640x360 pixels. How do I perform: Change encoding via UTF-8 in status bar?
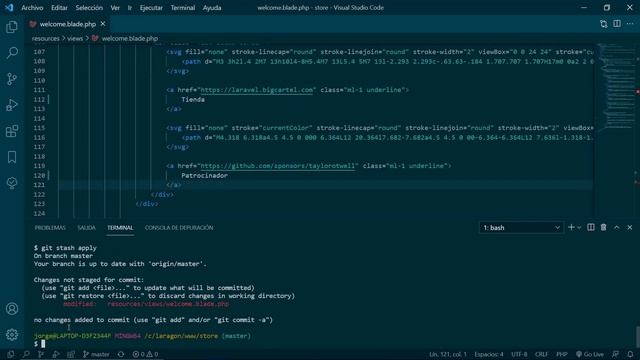tap(519, 354)
